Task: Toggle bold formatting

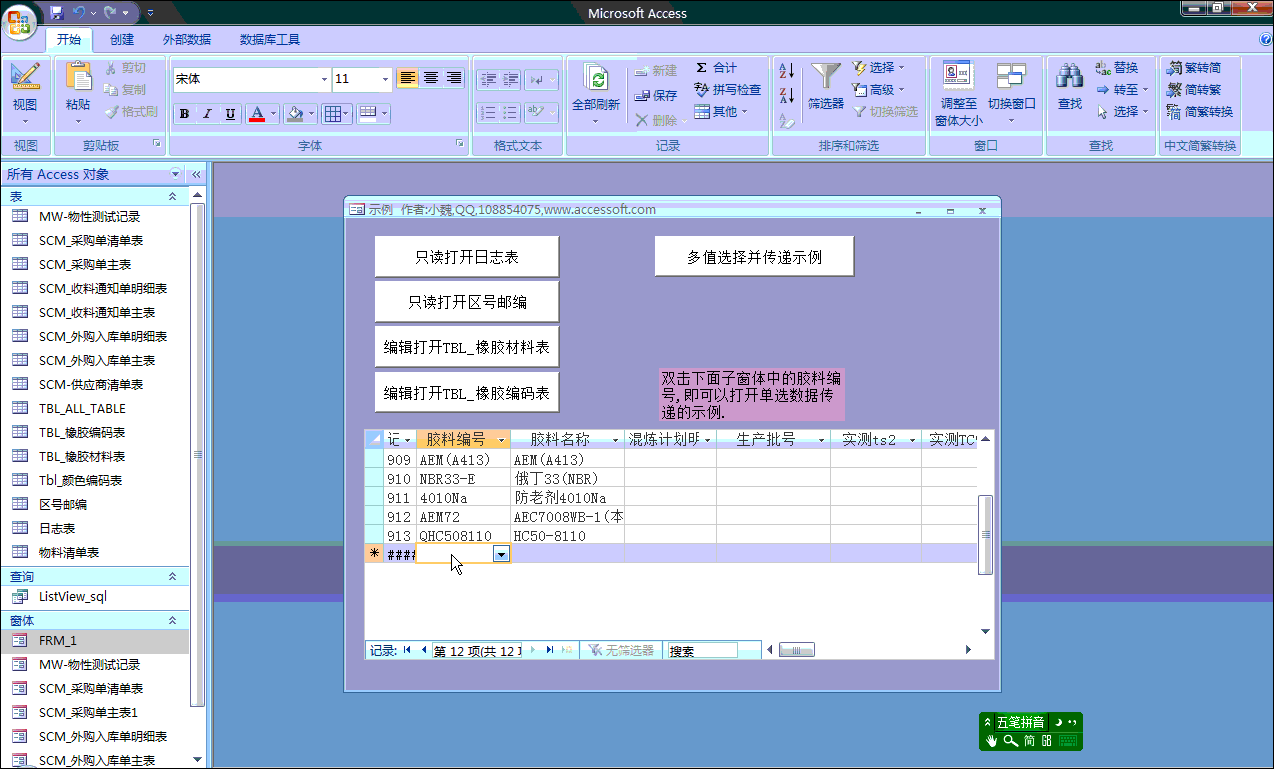Action: pyautogui.click(x=184, y=114)
